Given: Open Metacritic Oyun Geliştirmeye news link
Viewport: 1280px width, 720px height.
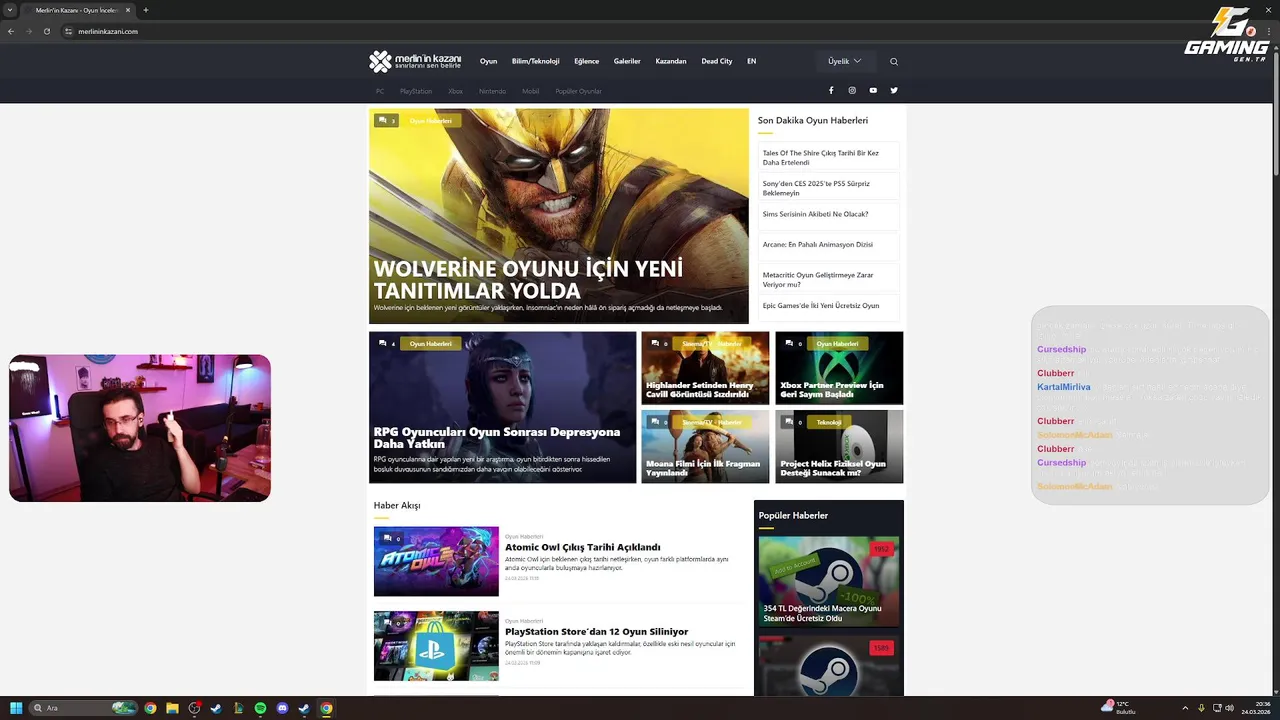Looking at the screenshot, I should coord(828,279).
